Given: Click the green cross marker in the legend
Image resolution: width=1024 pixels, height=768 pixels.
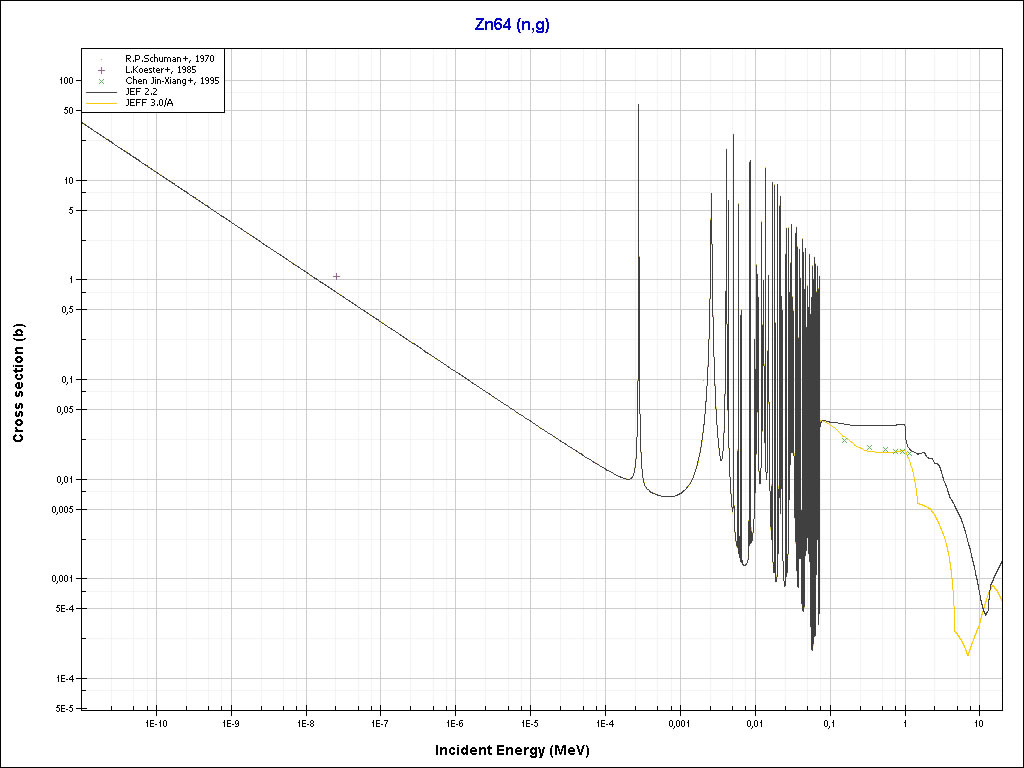Looking at the screenshot, I should pos(102,81).
